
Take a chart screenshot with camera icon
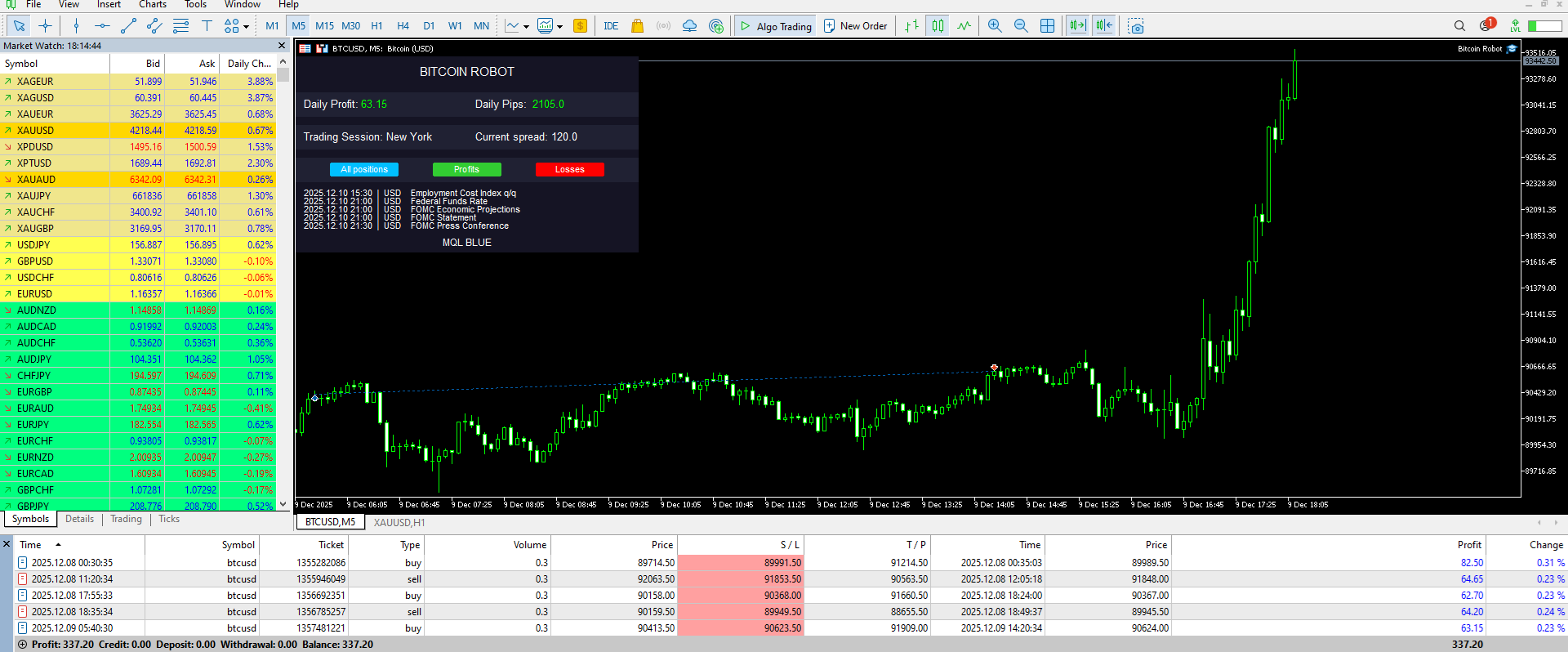(1135, 26)
